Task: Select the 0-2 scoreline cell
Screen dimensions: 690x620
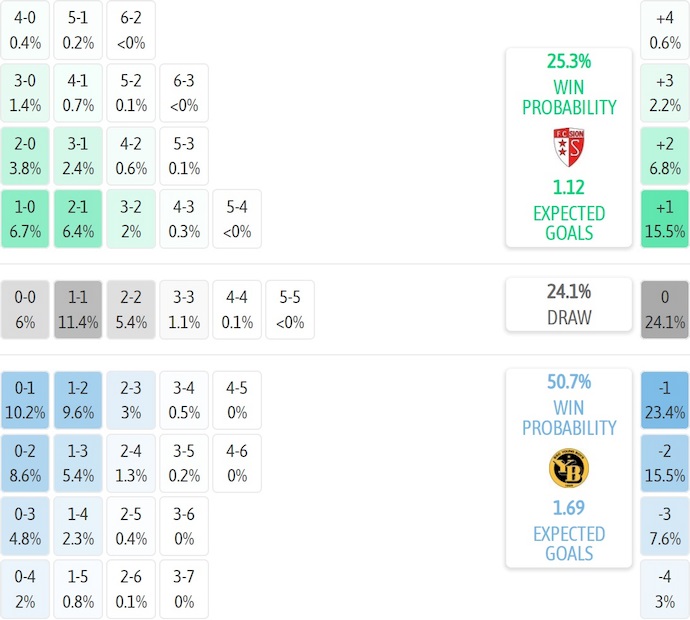Action: pos(25,463)
